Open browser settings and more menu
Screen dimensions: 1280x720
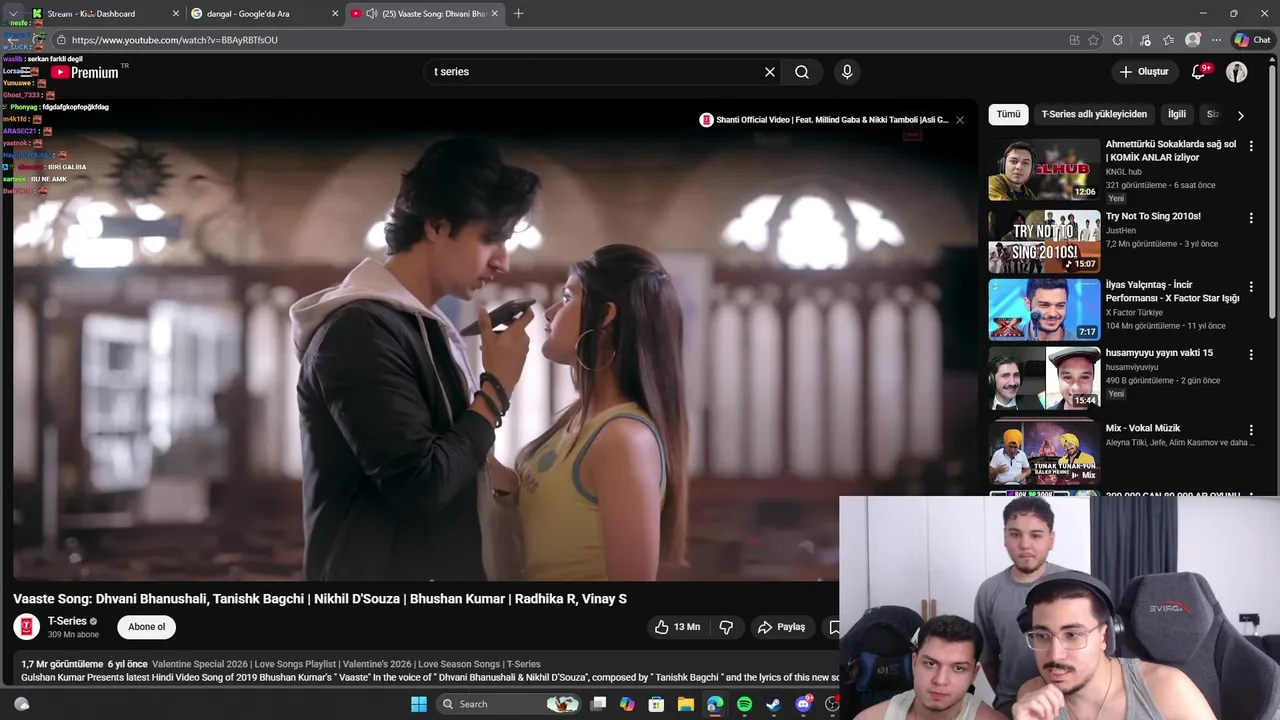(1216, 40)
